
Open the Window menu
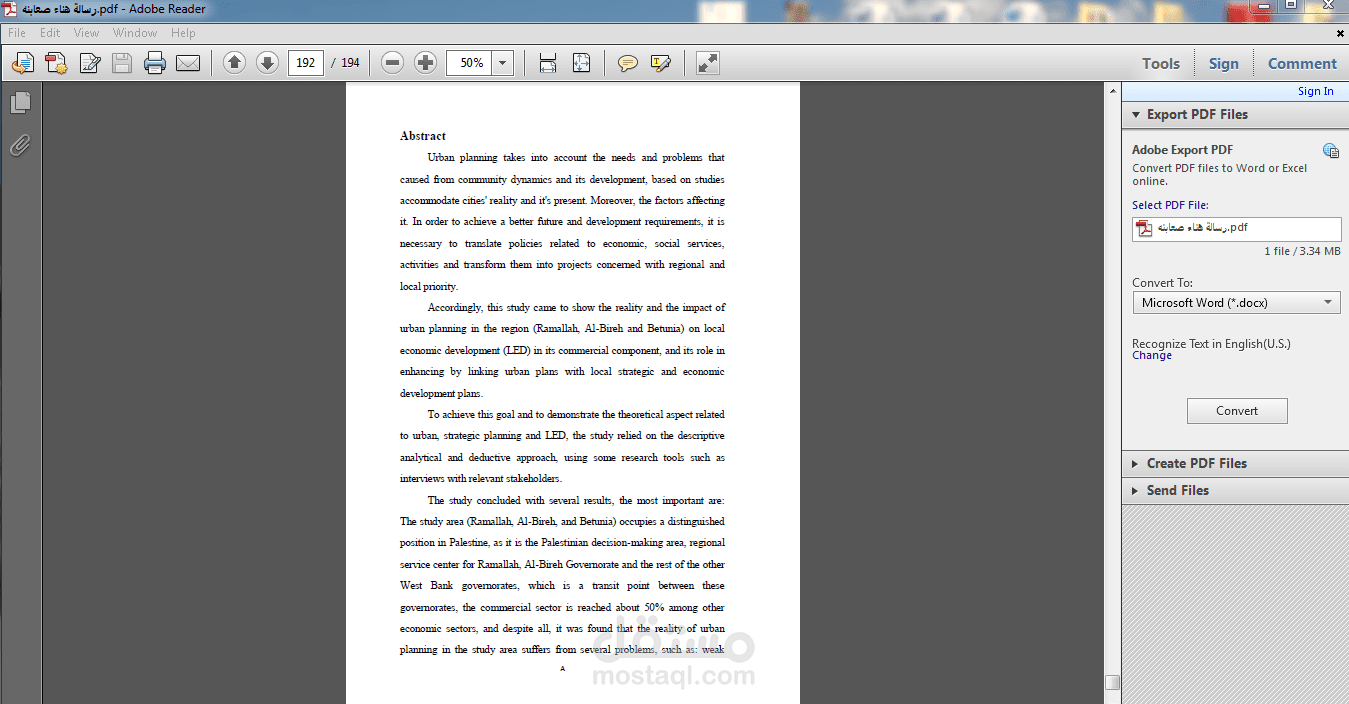[x=135, y=33]
